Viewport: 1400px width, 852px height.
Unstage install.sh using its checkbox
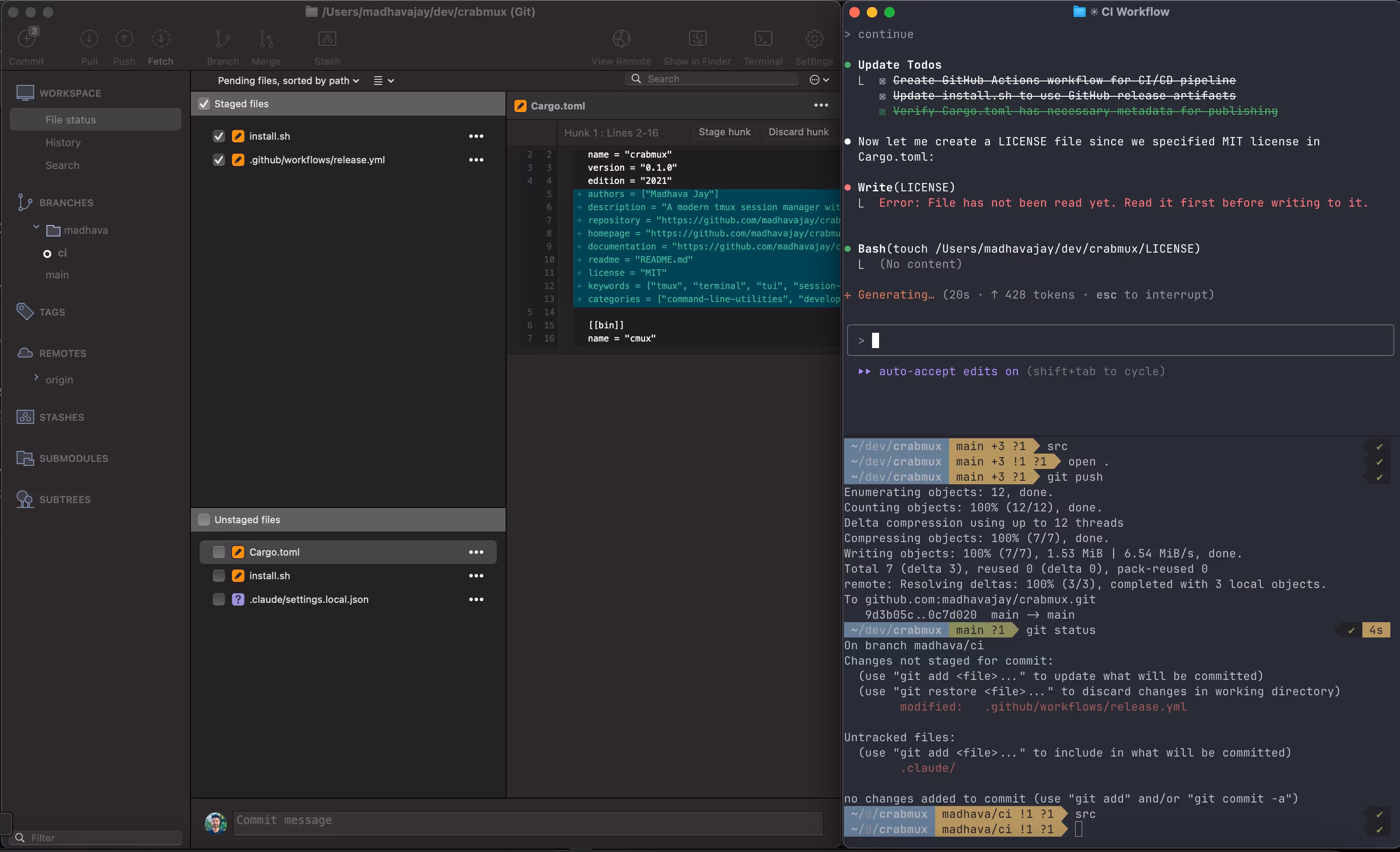coord(218,137)
